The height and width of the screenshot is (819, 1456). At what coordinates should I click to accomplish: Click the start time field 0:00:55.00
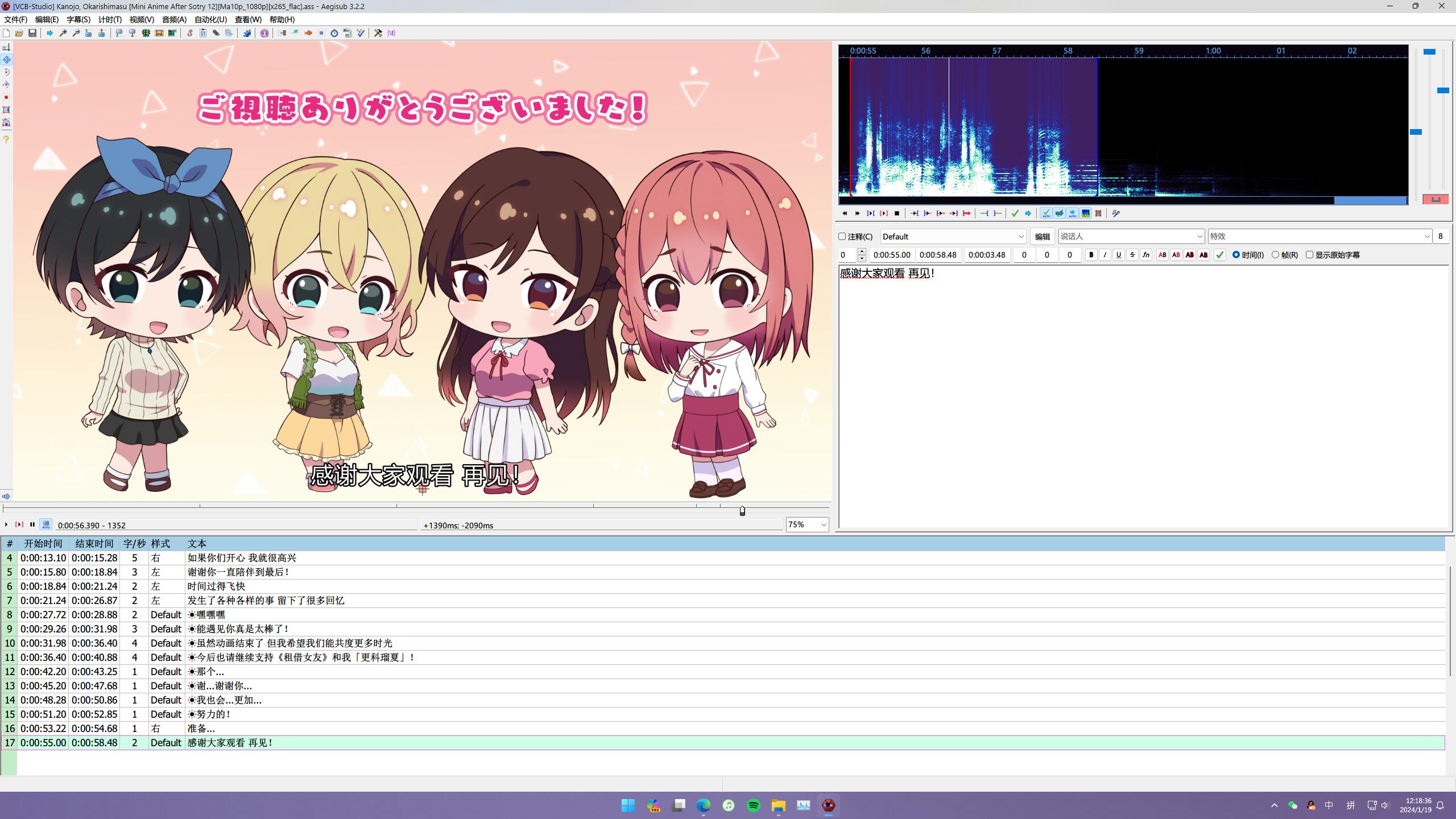(891, 255)
